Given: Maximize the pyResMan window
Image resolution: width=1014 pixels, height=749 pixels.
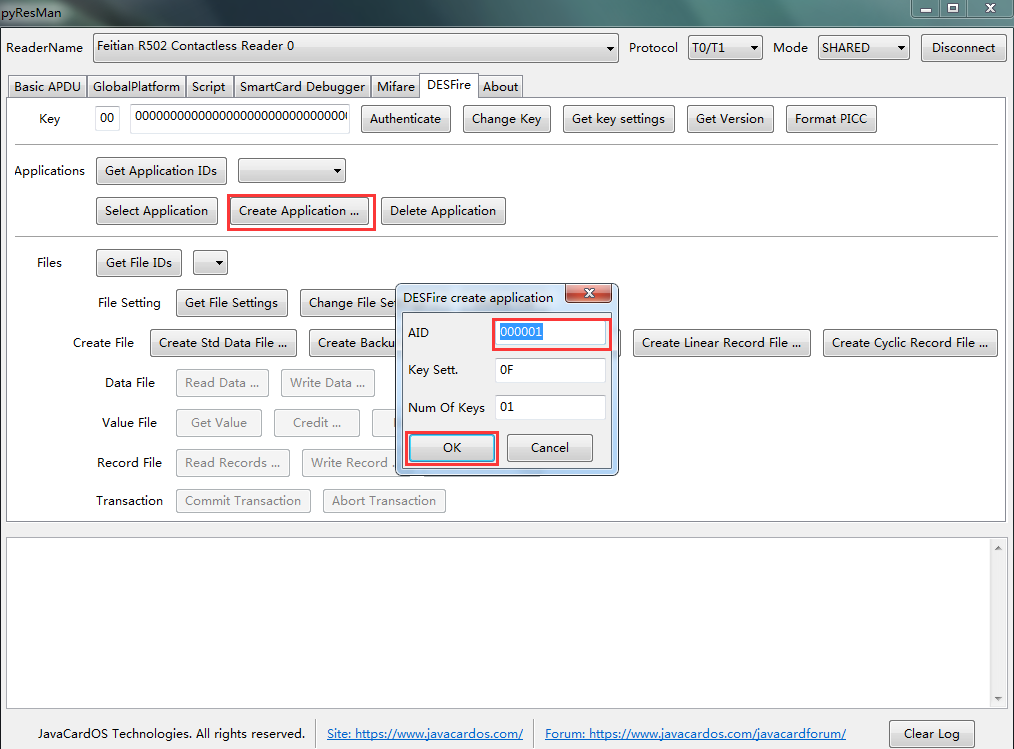Looking at the screenshot, I should point(953,8).
